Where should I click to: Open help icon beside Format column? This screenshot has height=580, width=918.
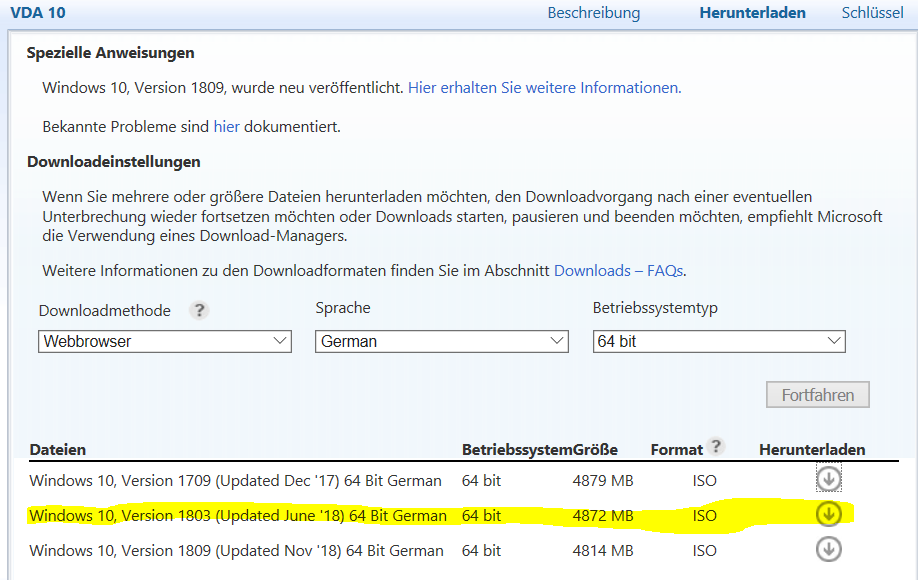715,447
